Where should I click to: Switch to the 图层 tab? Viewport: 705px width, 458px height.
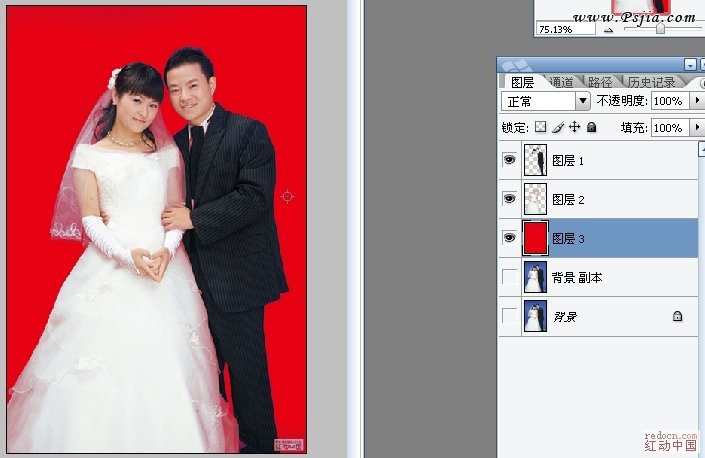pyautogui.click(x=522, y=82)
